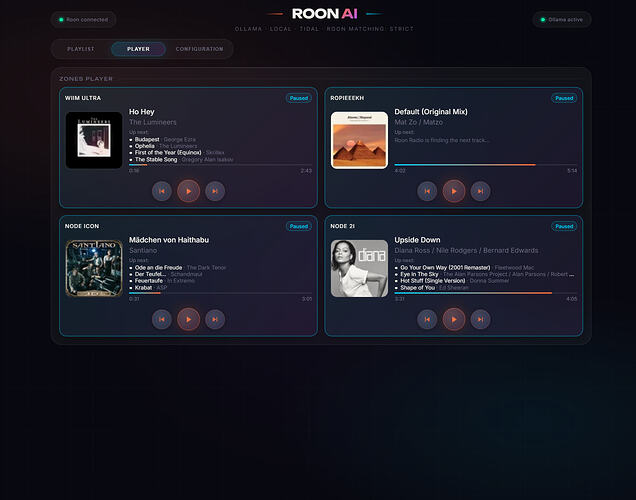The image size is (636, 500).
Task: Seek in the Mädchen von Haithabu progress bar
Action: (220, 293)
